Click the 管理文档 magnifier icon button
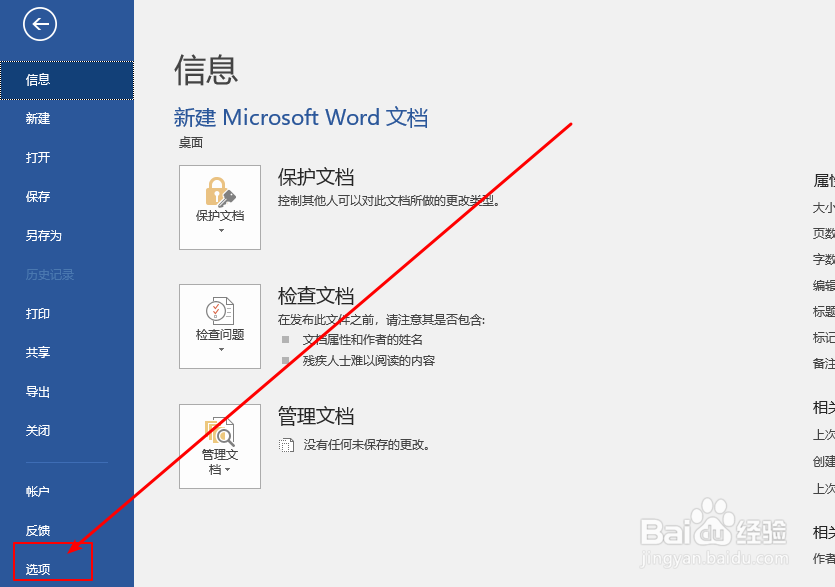 click(220, 446)
